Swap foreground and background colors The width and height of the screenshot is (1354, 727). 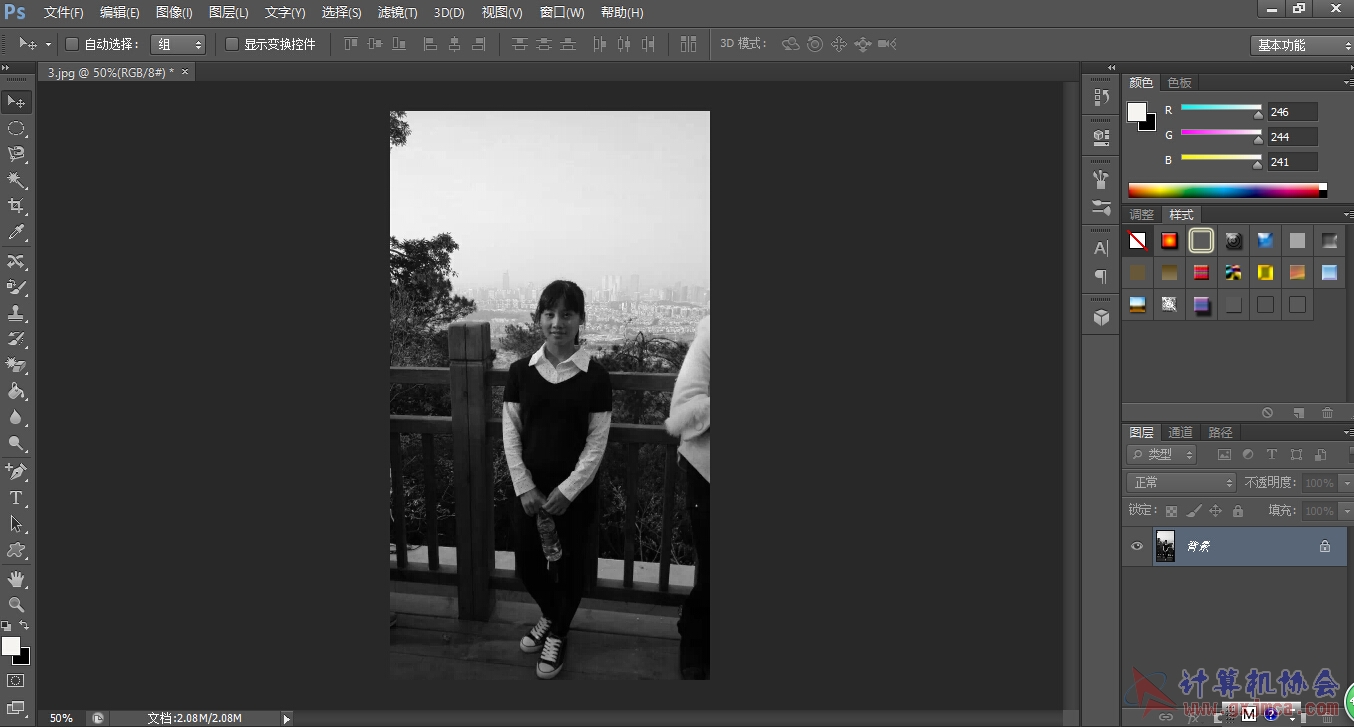[25, 626]
